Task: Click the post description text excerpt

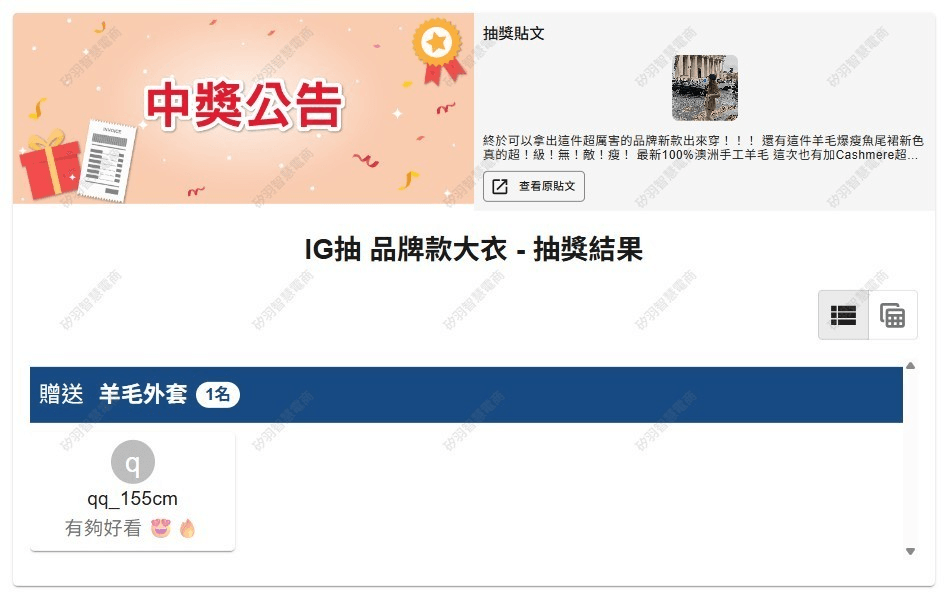Action: point(703,148)
